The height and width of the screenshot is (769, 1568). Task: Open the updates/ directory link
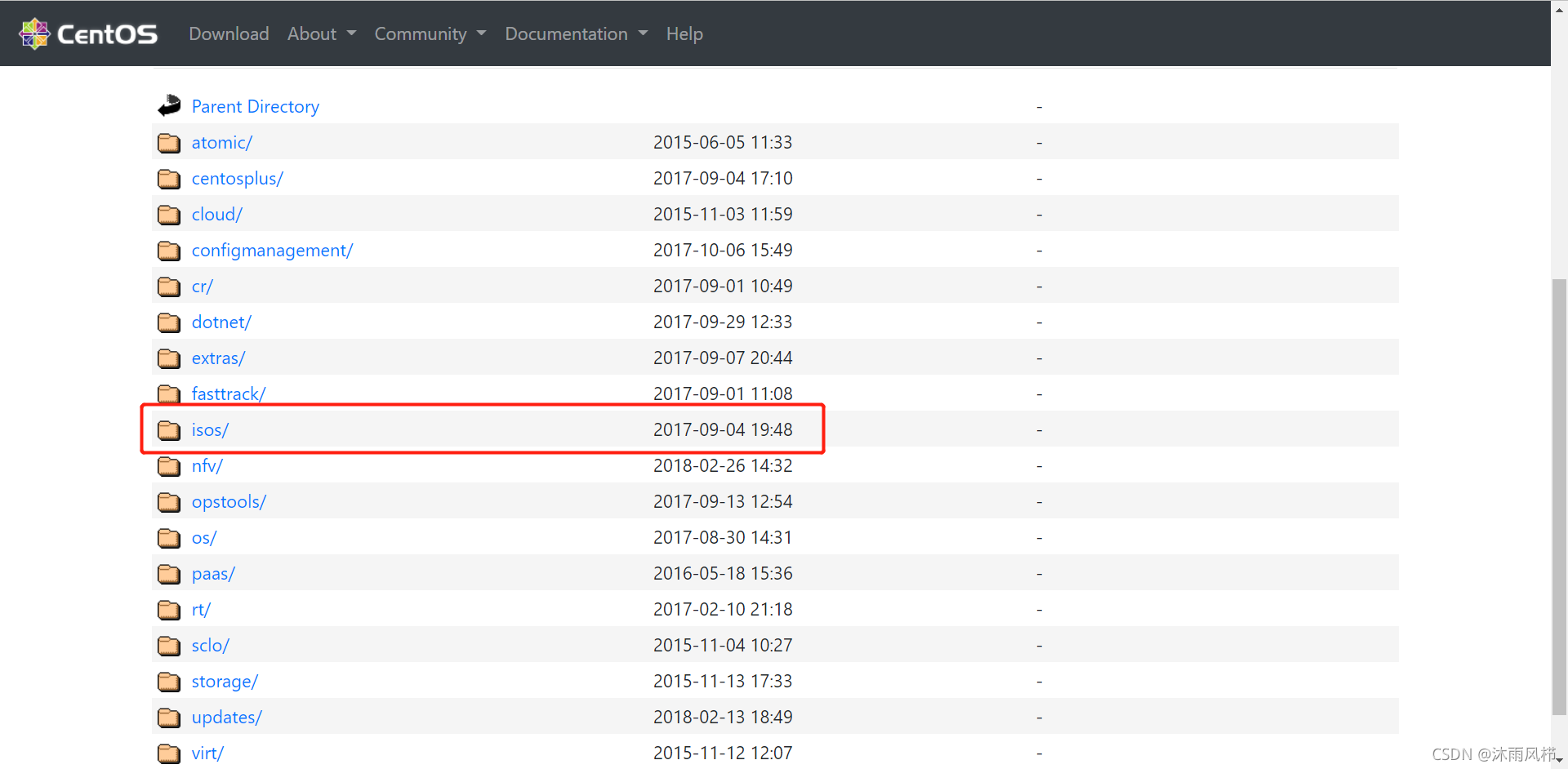click(226, 718)
